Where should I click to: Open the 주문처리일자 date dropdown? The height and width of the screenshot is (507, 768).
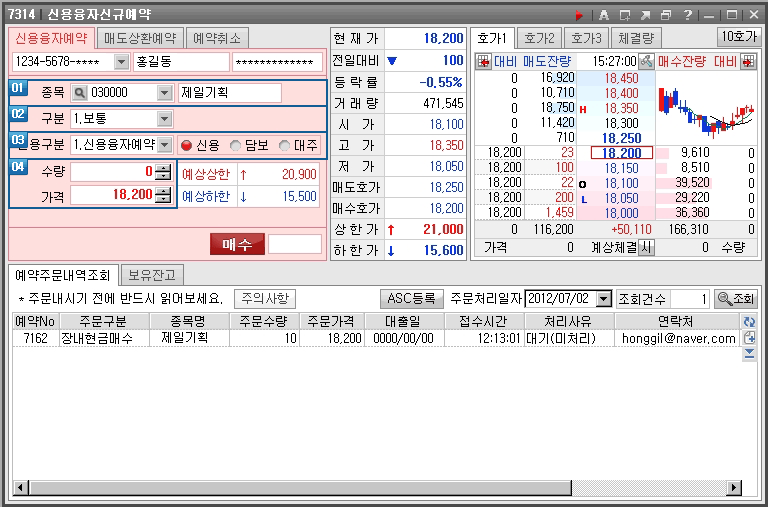click(605, 299)
